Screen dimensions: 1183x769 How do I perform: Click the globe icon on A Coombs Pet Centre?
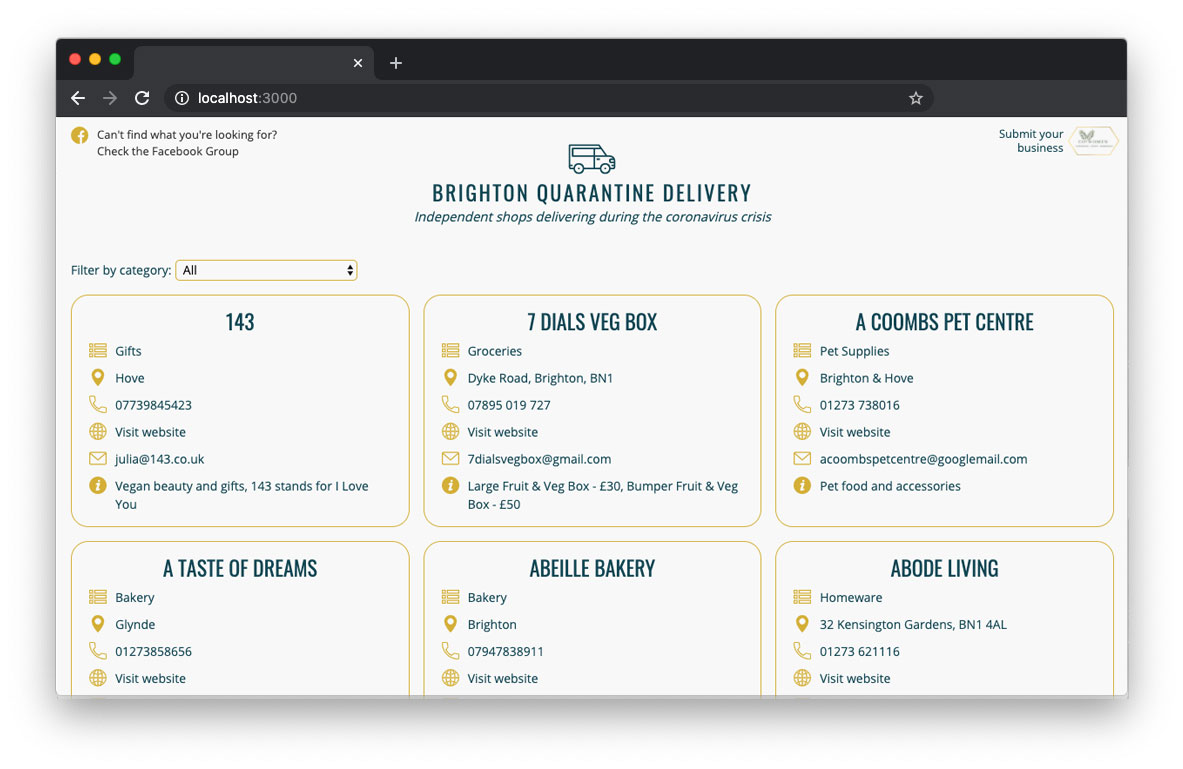point(802,432)
